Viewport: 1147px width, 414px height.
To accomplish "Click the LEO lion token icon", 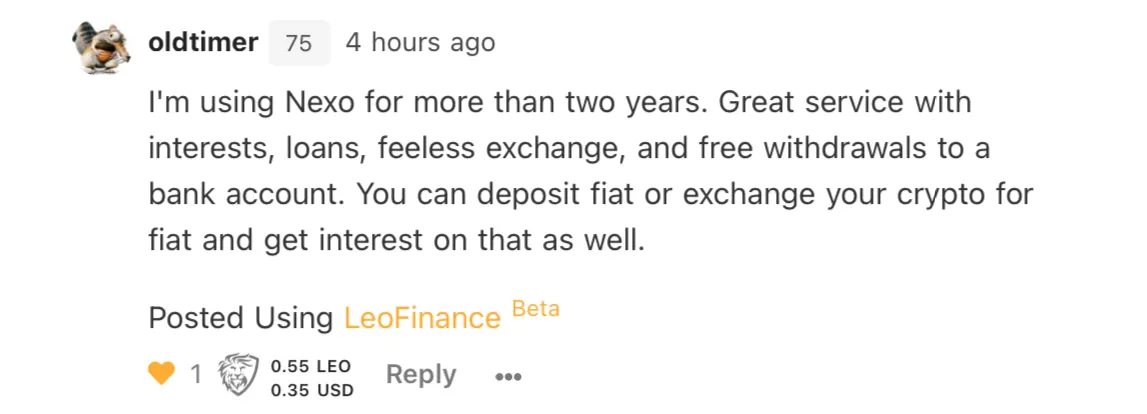I will click(x=238, y=375).
